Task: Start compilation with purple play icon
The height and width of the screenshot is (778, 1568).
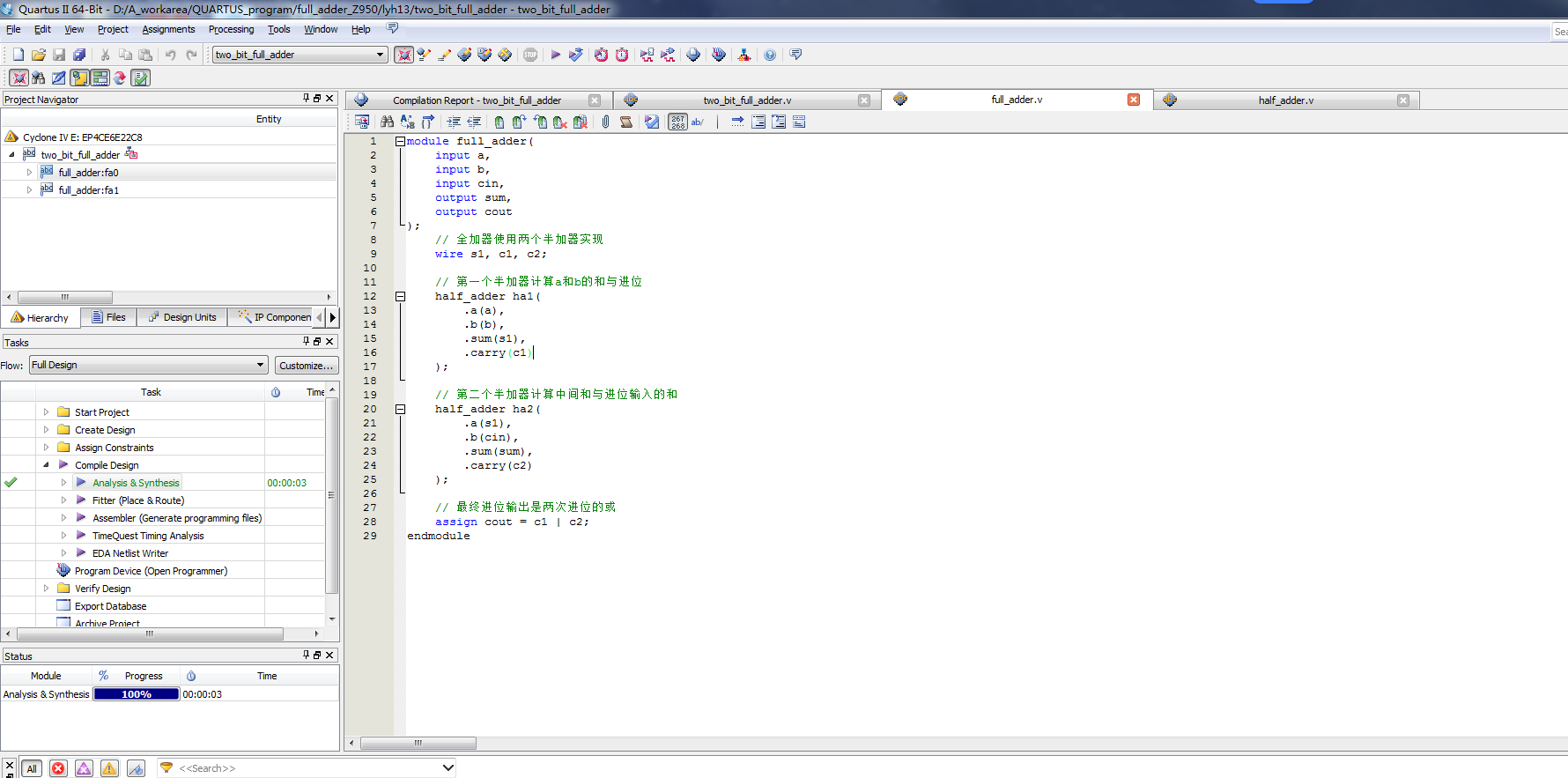Action: point(556,55)
